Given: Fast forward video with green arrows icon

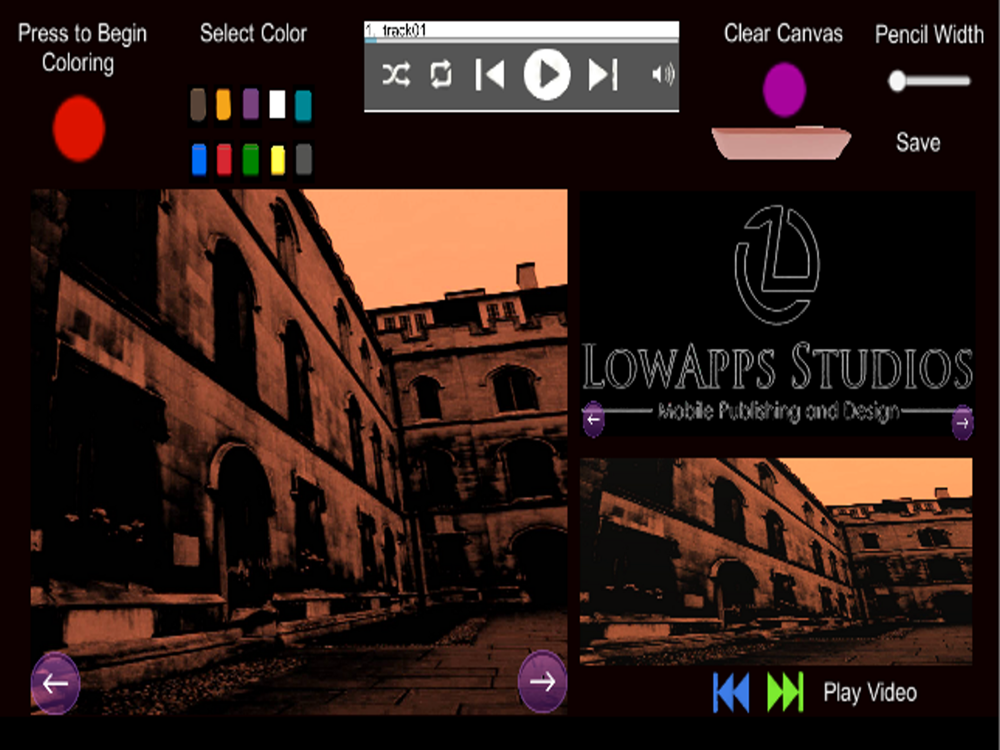Looking at the screenshot, I should [785, 693].
